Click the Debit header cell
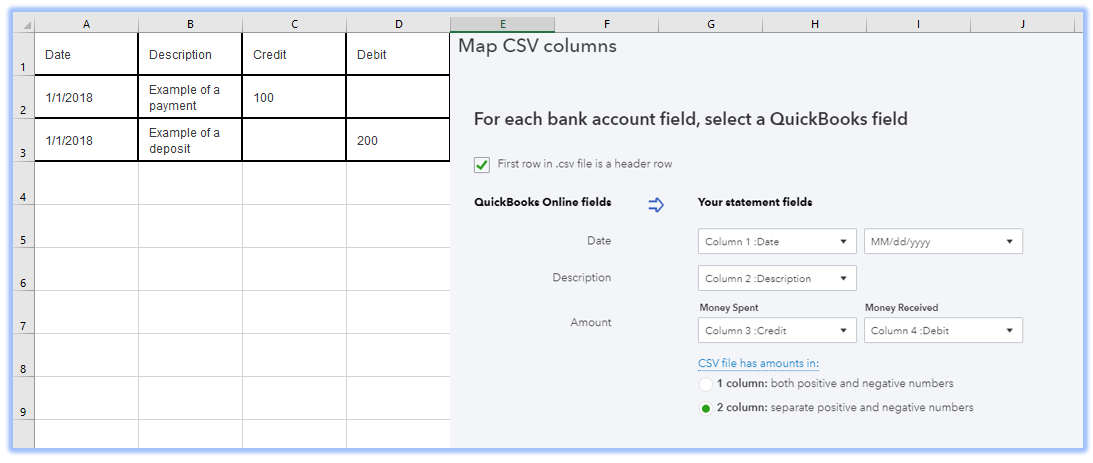Screen dimensions: 1093x463 pos(398,54)
